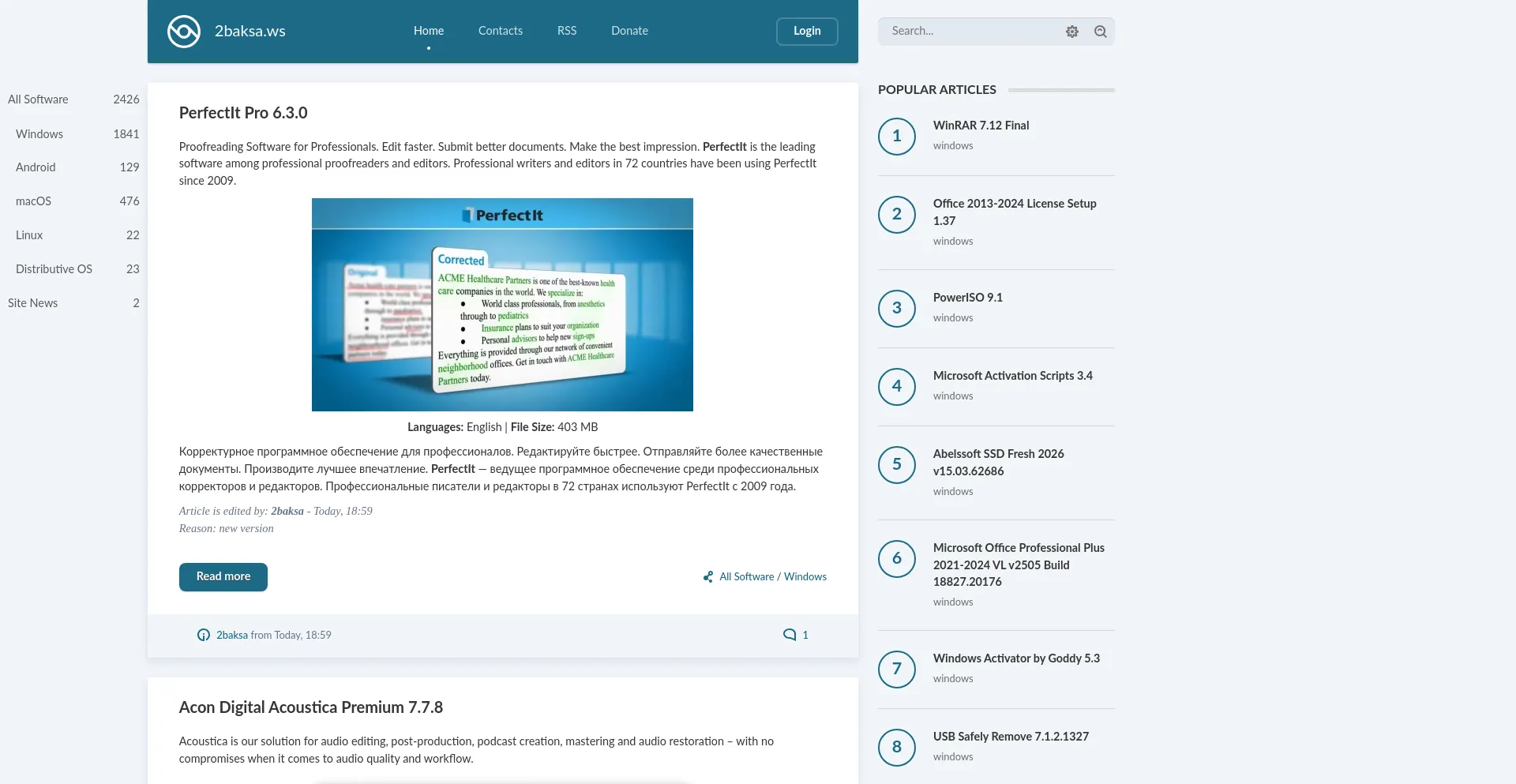
Task: Click windows tag under WinRAR 7.12 Final
Action: point(953,146)
